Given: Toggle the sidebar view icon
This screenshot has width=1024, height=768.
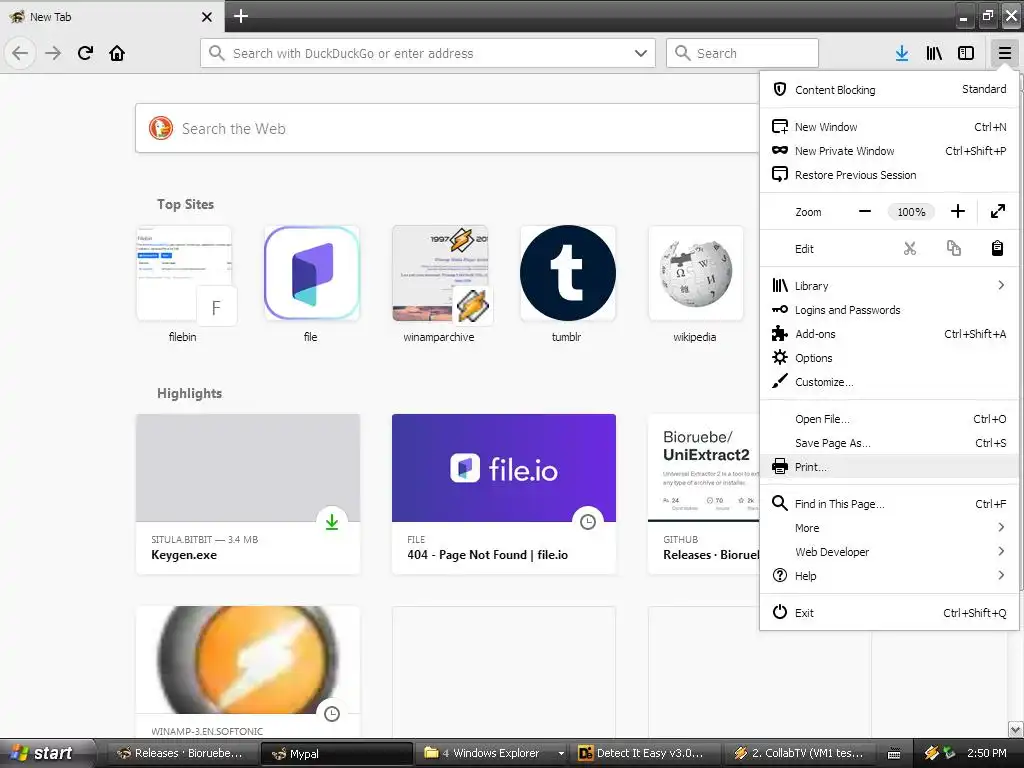Looking at the screenshot, I should click(x=966, y=53).
